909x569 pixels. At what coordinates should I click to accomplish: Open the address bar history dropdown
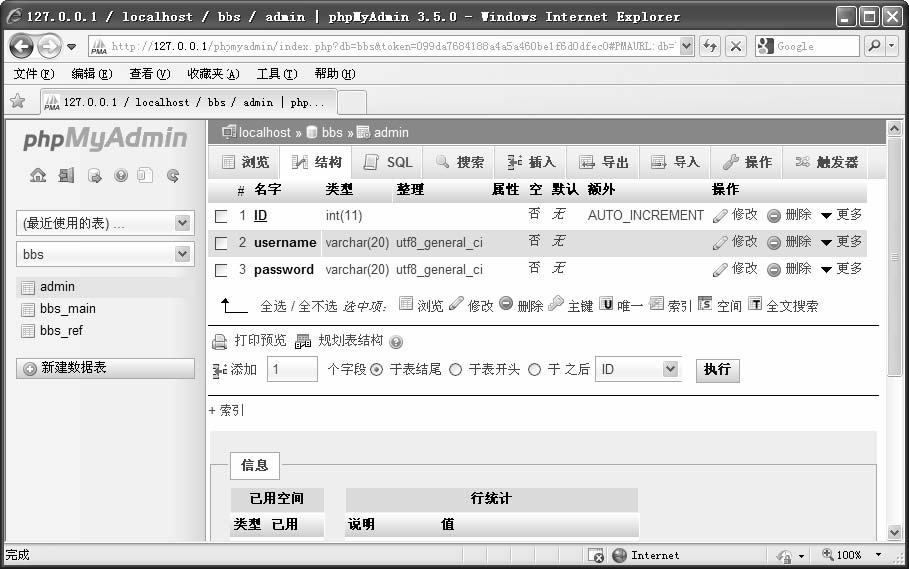pyautogui.click(x=686, y=46)
